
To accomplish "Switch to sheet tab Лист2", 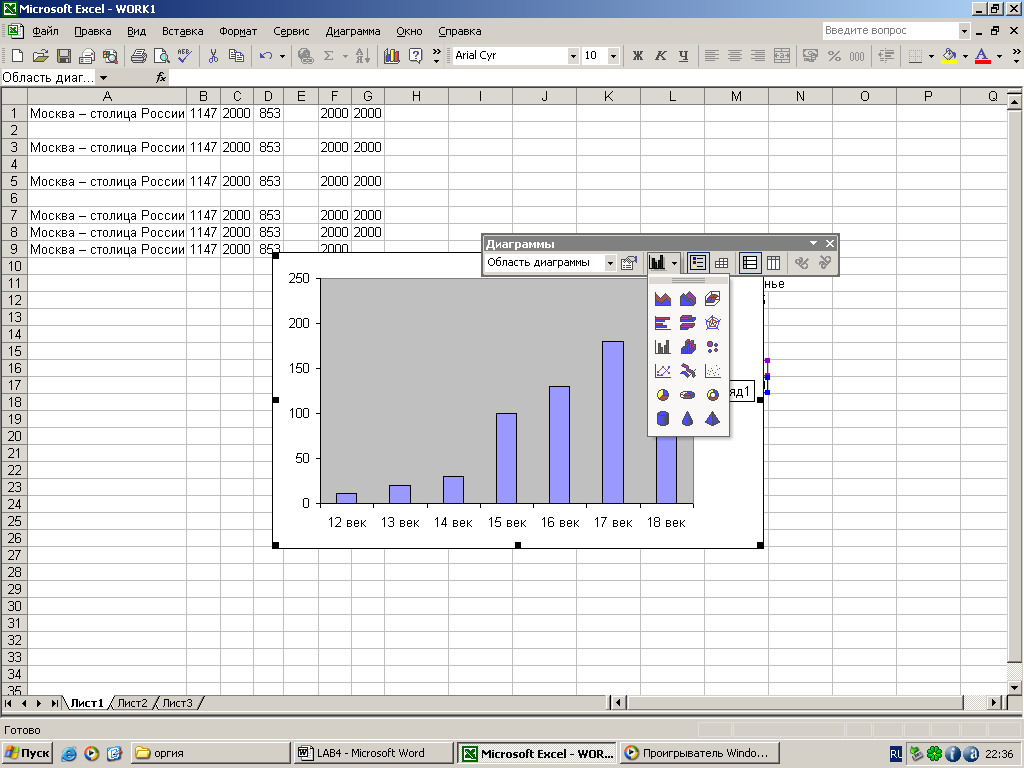I will (133, 703).
